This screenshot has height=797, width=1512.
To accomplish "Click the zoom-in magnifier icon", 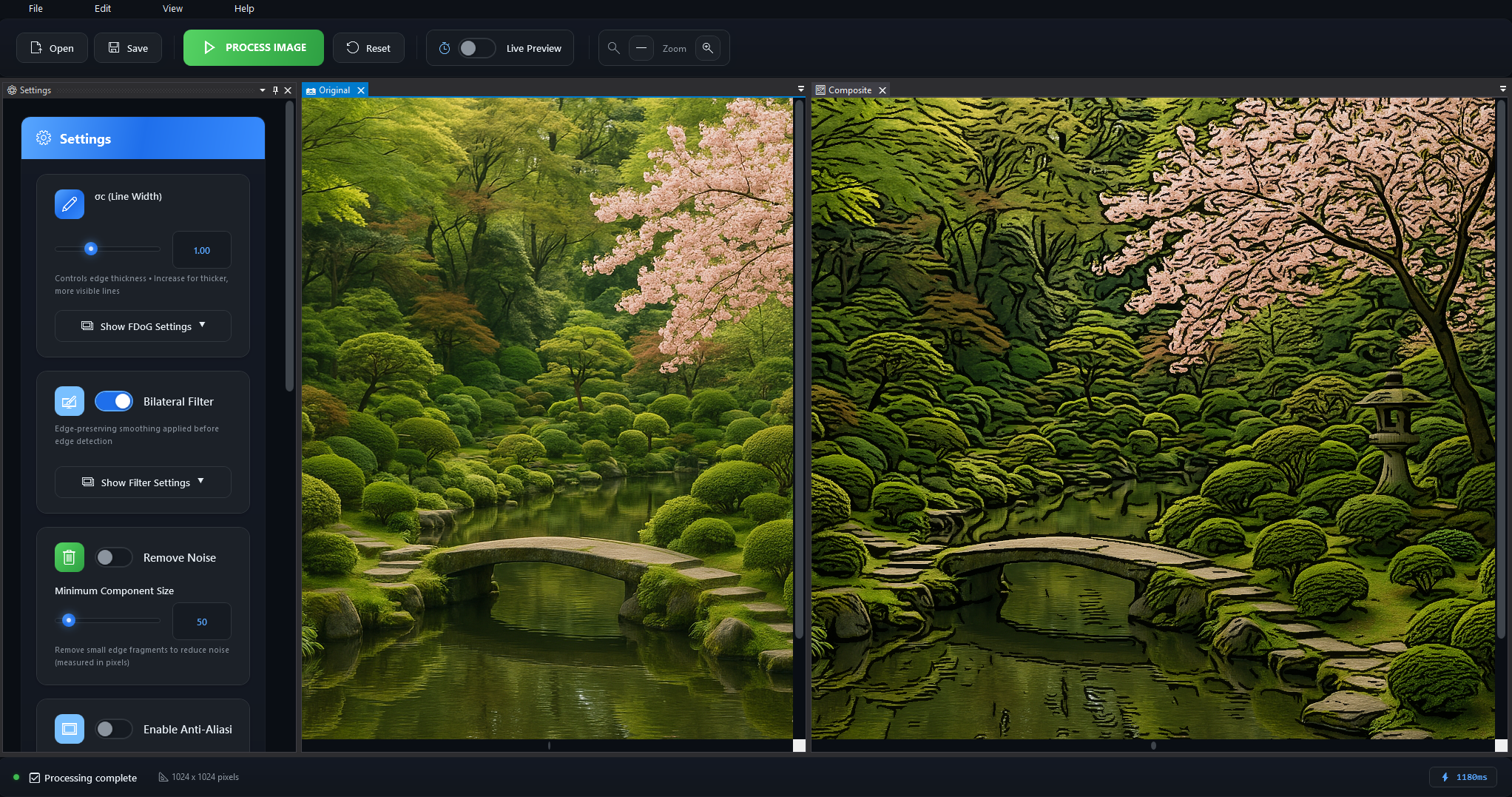I will [x=708, y=47].
